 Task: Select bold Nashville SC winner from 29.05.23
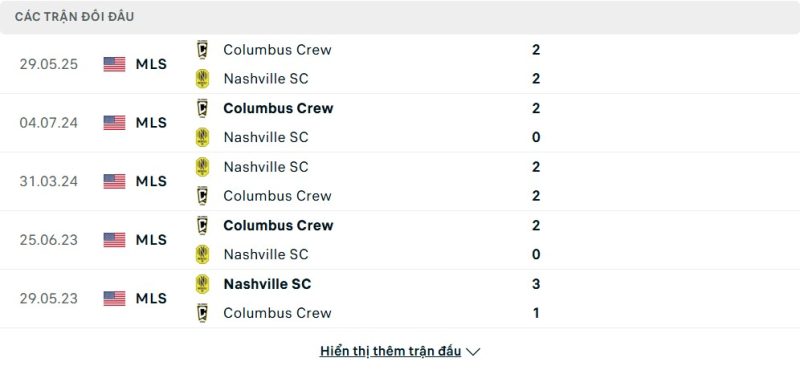267,284
